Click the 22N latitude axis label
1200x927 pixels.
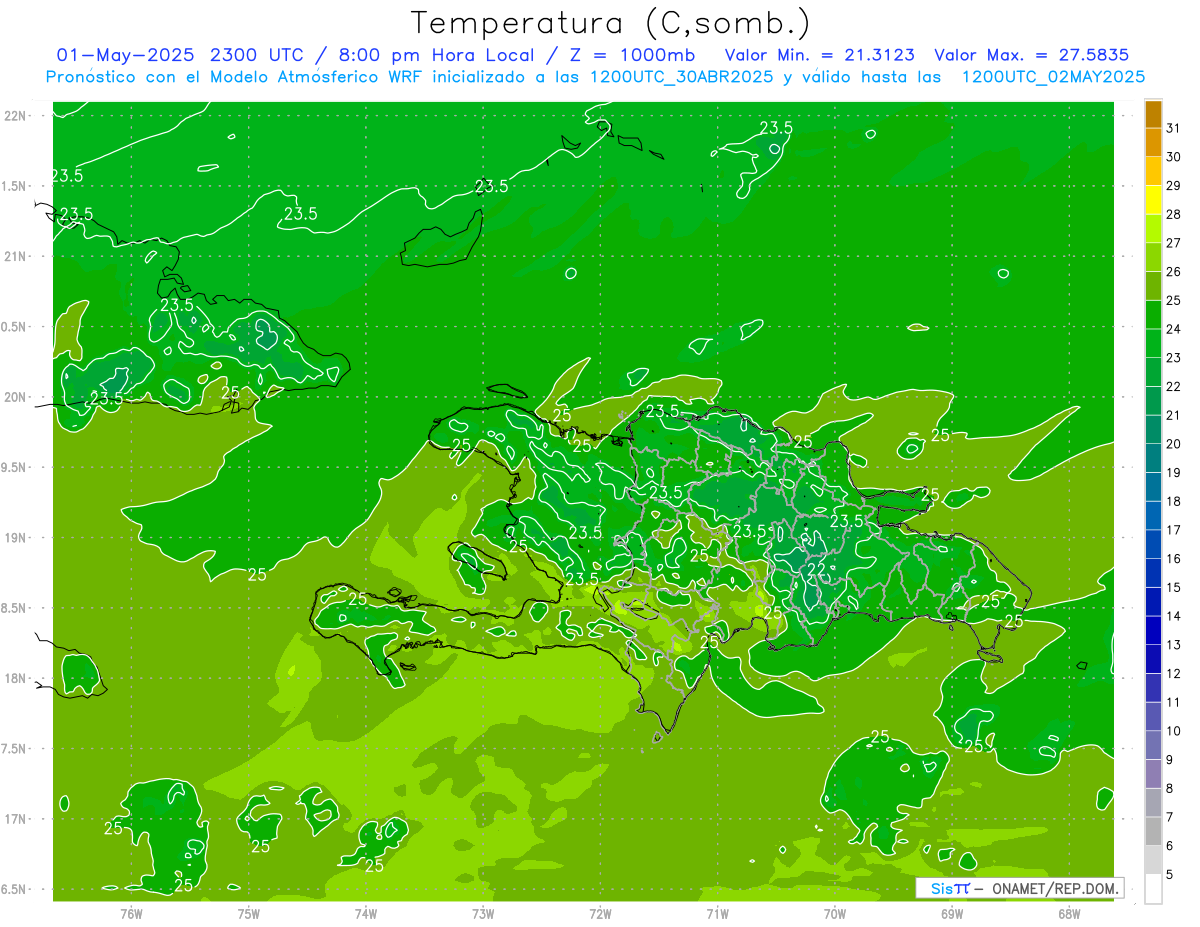(x=17, y=116)
